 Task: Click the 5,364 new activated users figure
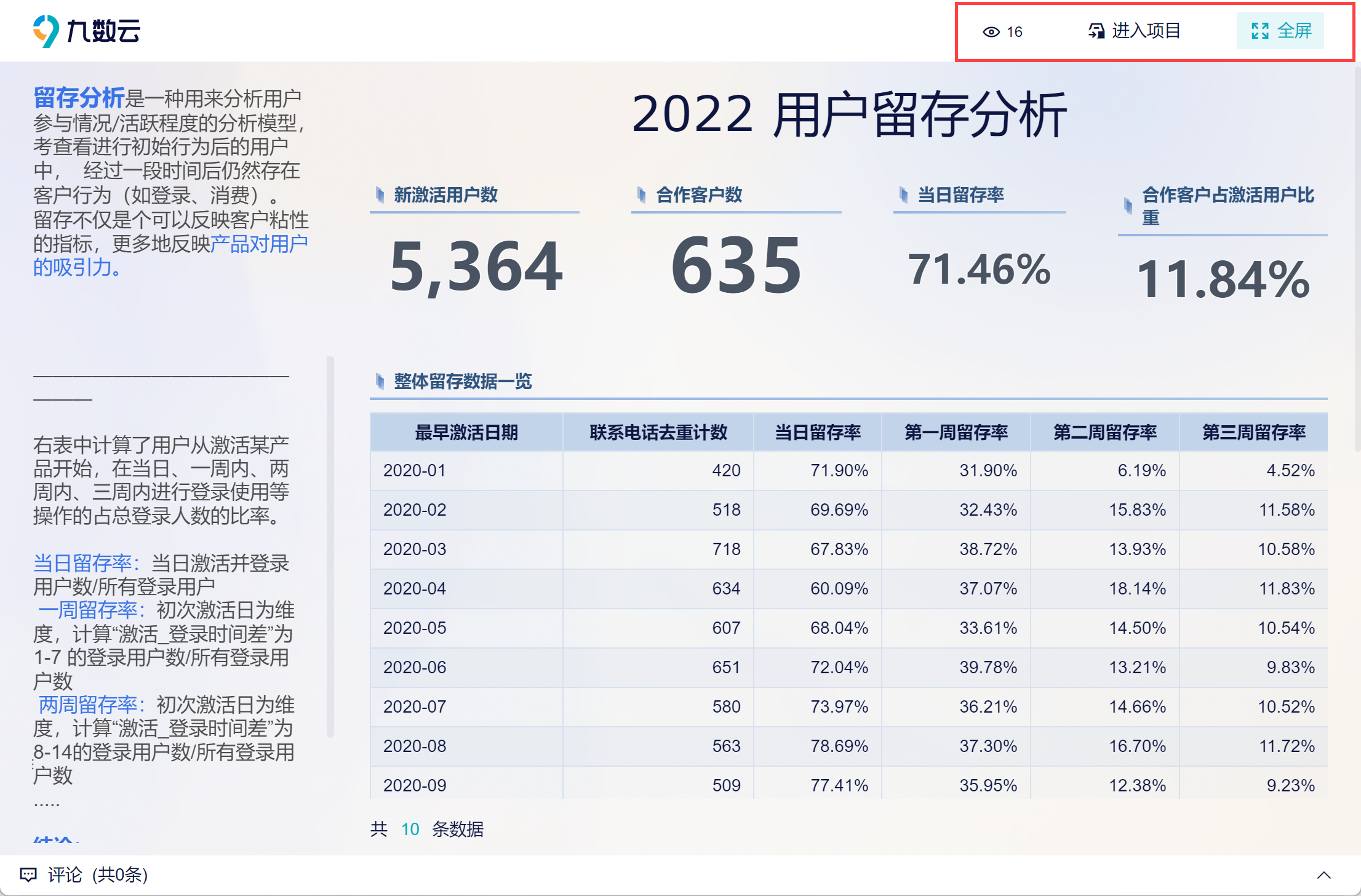tap(476, 267)
